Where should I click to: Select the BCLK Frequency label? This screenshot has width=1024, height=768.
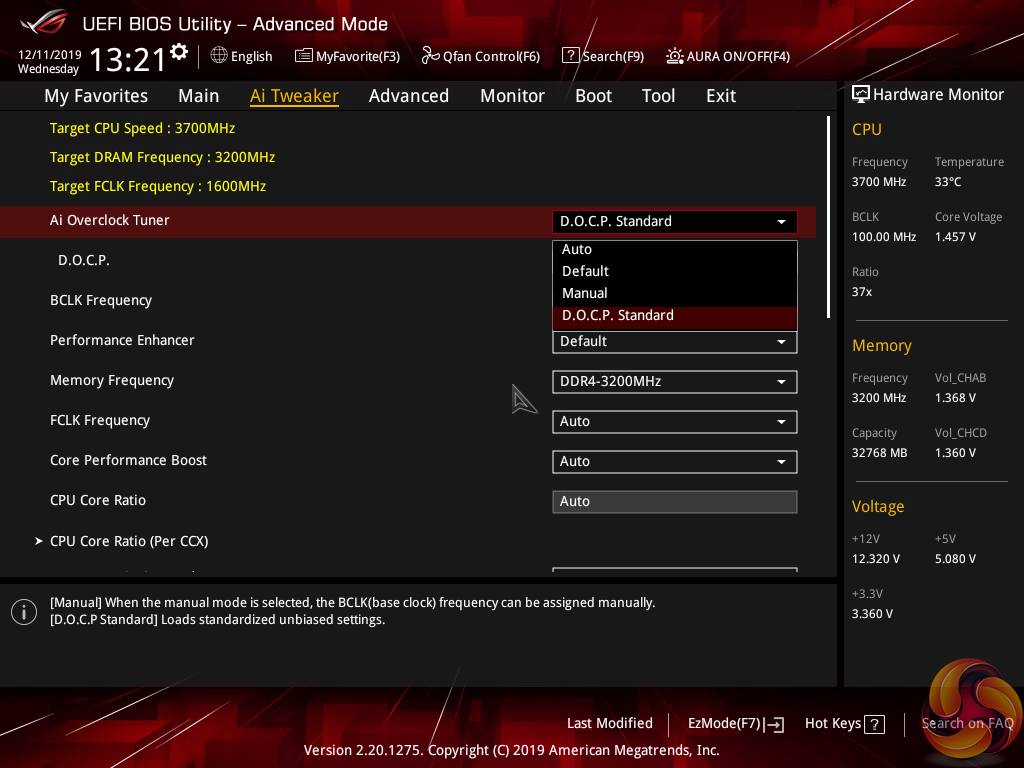click(101, 300)
